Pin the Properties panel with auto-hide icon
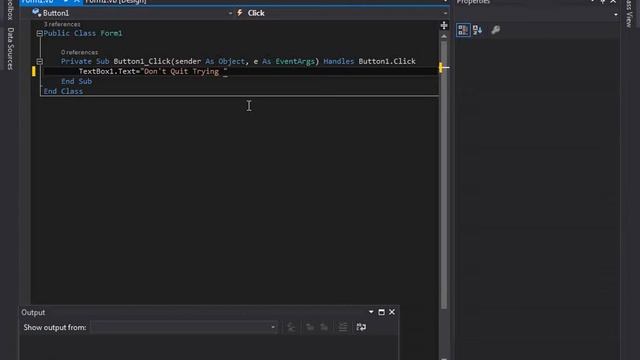 602,2
